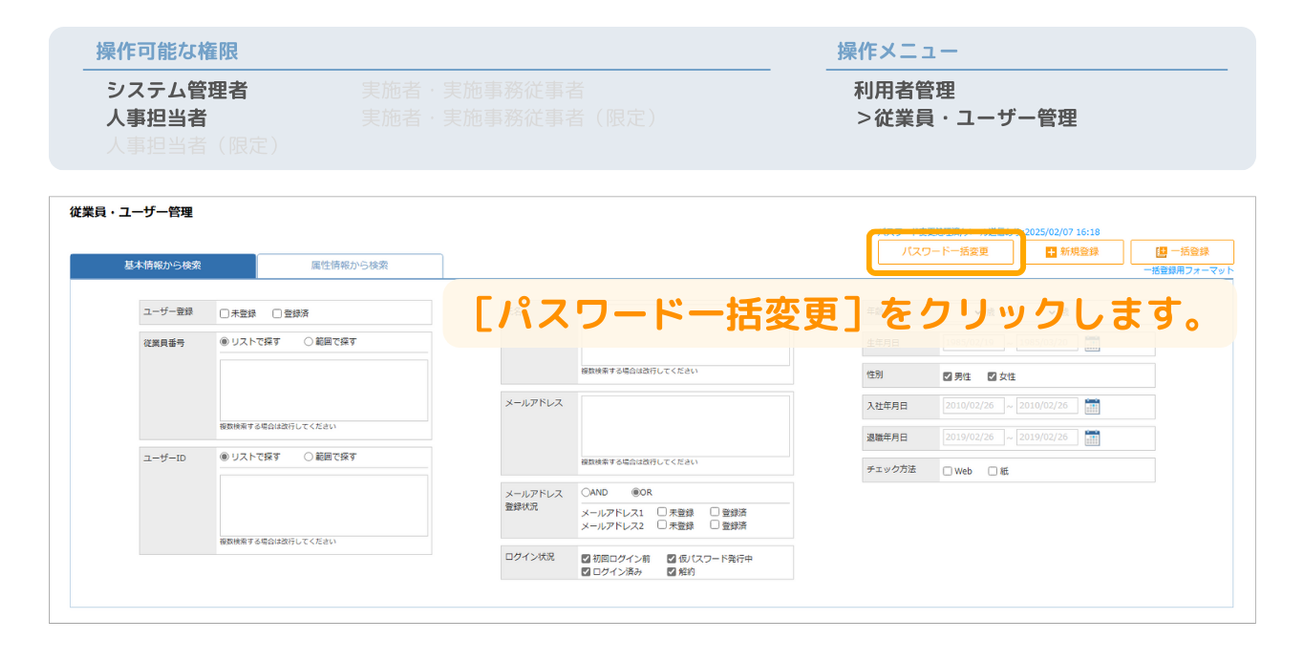The height and width of the screenshot is (646, 1305).
Task: Check 登録済 under ユーザー登録
Action: point(278,313)
